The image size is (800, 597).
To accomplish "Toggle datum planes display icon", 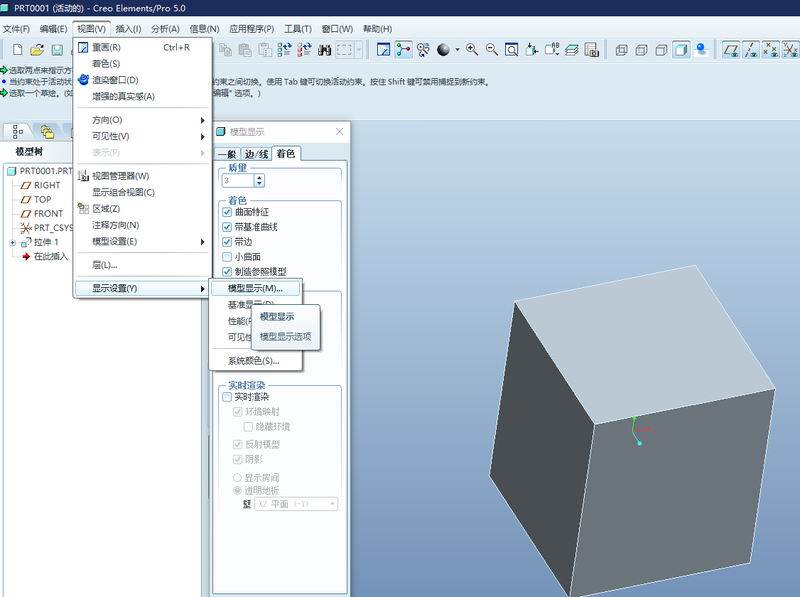I will pos(731,50).
